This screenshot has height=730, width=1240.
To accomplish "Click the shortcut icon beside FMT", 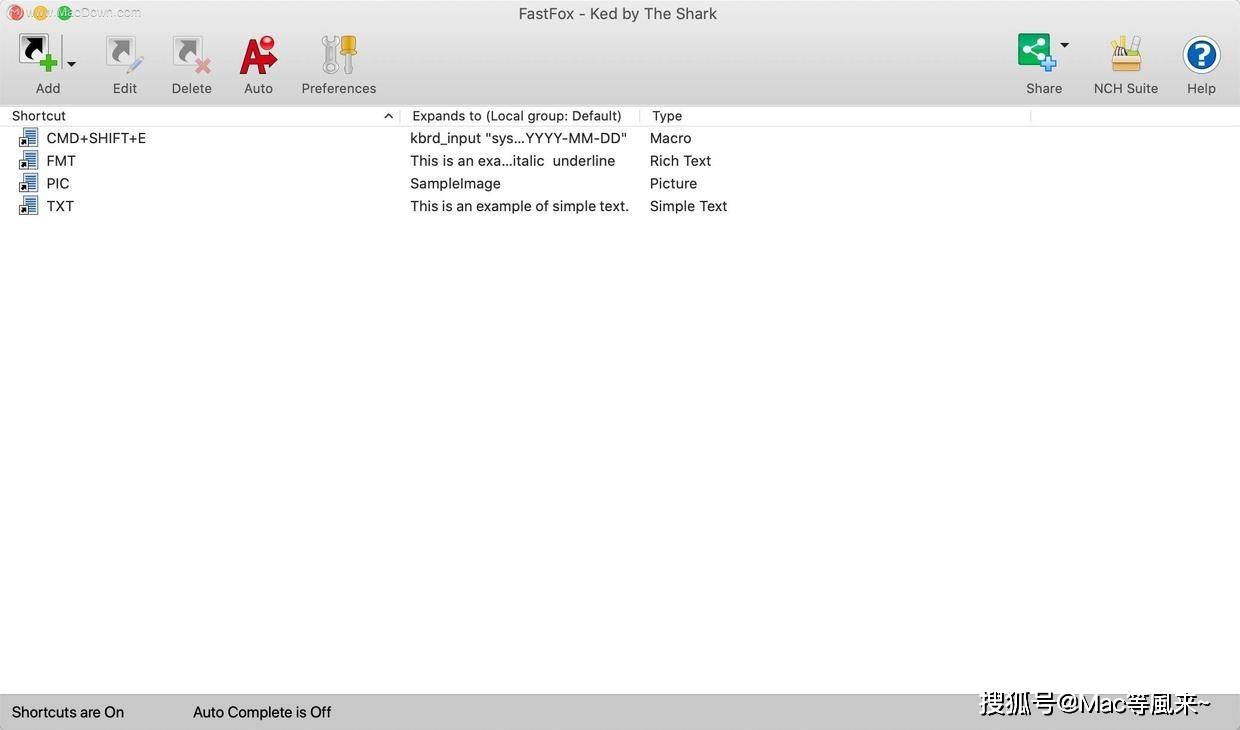I will 27,160.
